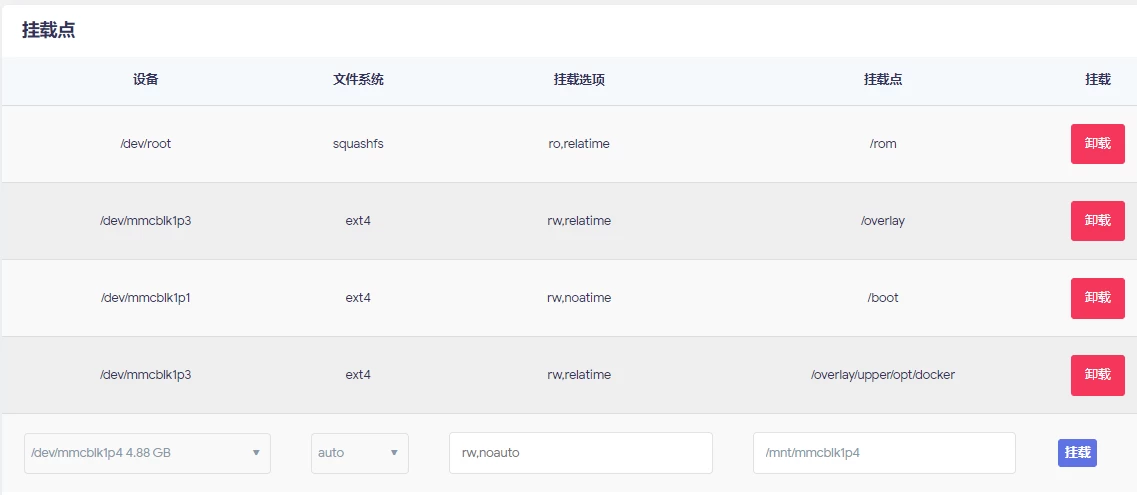The height and width of the screenshot is (495, 1137).
Task: Select the rw,noatime options cell
Action: tap(579, 298)
